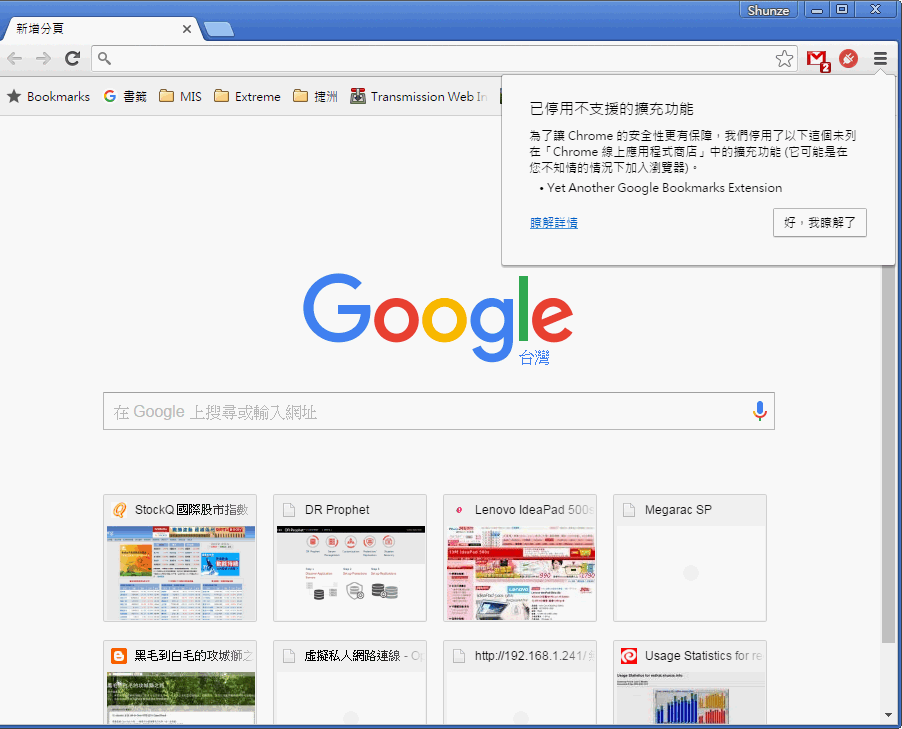Open the Chrome hamburger menu
This screenshot has height=729, width=902.
tap(880, 58)
